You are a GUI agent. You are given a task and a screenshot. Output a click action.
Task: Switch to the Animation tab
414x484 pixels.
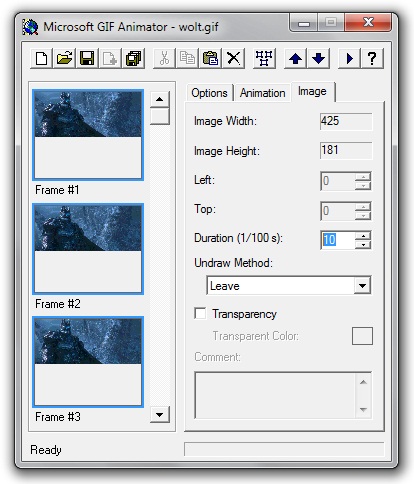(263, 93)
